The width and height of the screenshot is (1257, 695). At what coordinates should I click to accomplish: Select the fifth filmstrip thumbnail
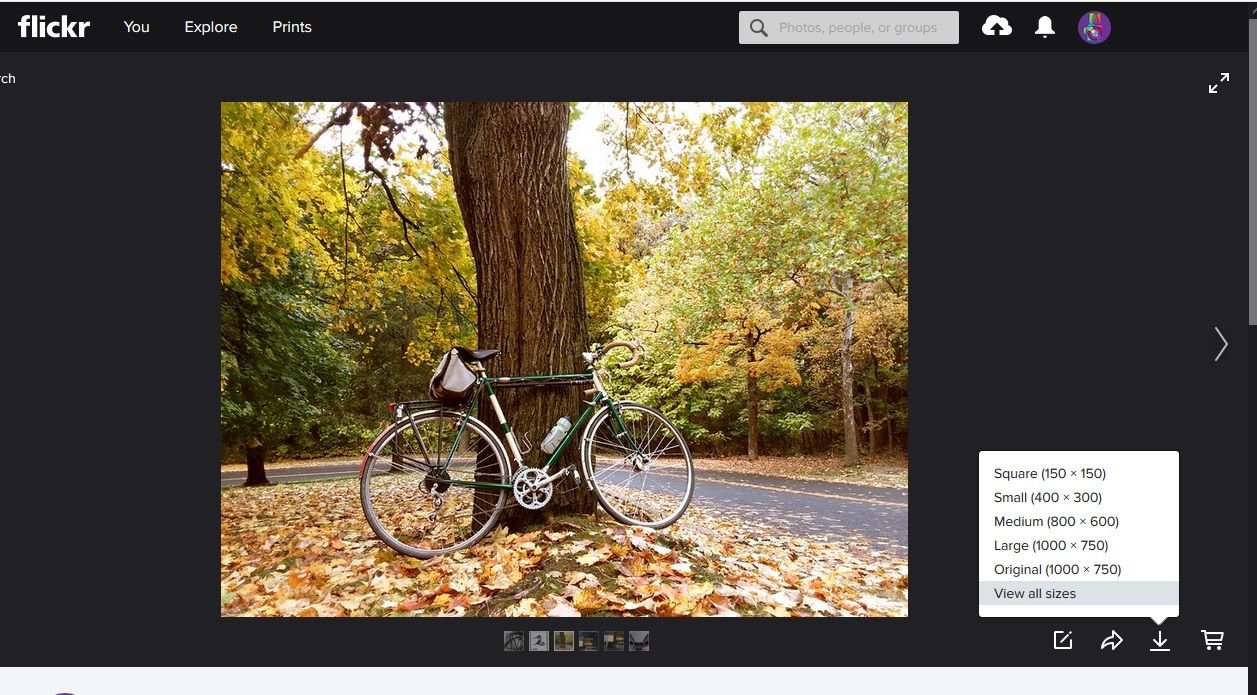(x=614, y=640)
